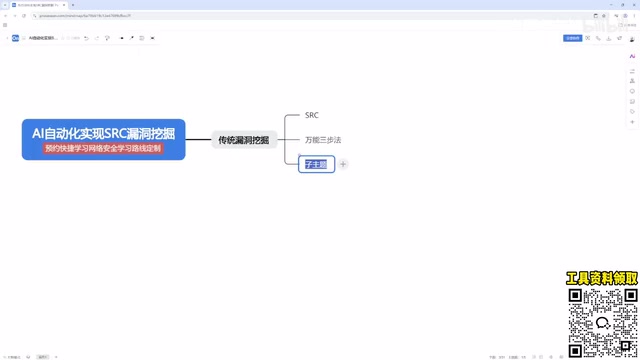Viewport: 640px width, 360px height.
Task: Reload the browser page
Action: coord(24,16)
